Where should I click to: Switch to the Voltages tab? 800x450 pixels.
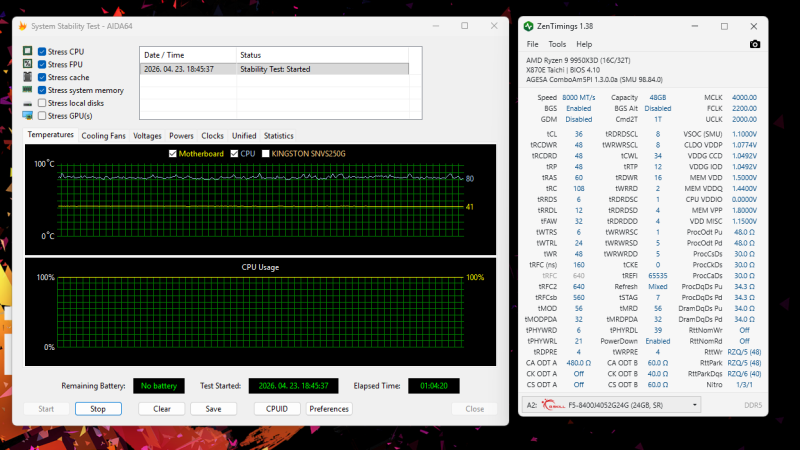147,136
